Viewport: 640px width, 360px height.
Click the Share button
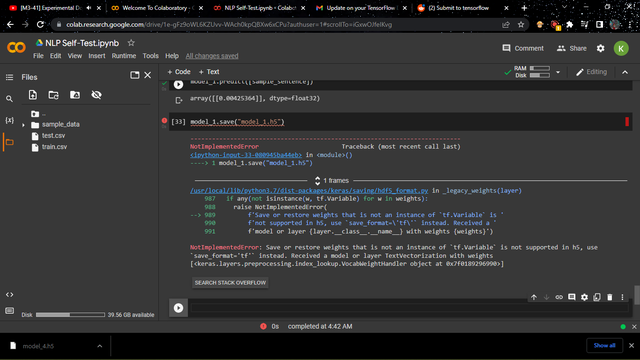point(571,48)
